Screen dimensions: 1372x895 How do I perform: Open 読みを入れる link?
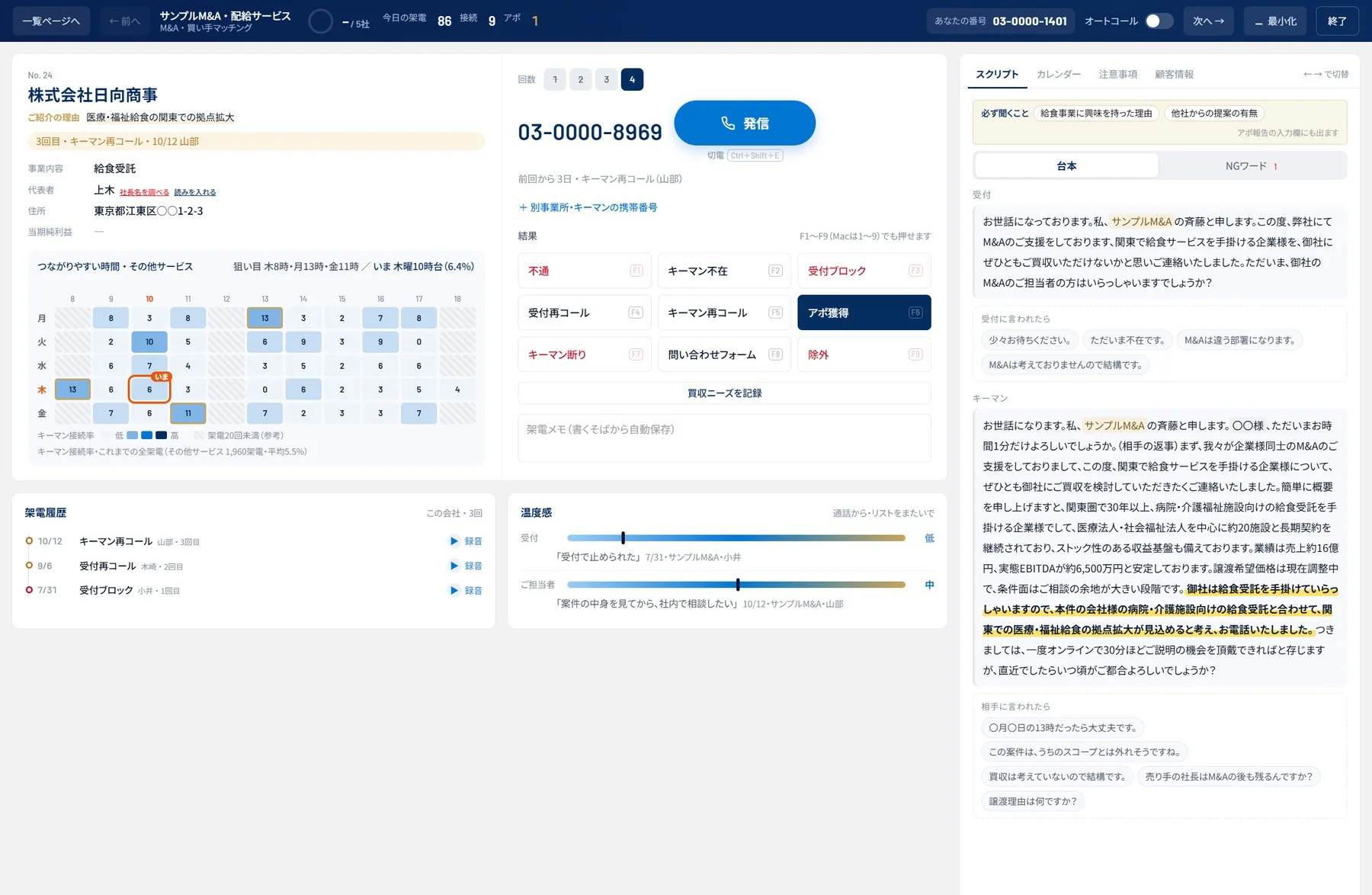pyautogui.click(x=195, y=192)
